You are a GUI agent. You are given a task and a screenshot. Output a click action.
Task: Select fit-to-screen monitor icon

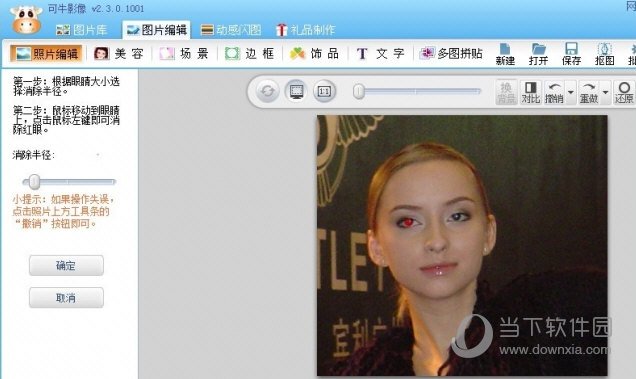pyautogui.click(x=296, y=91)
